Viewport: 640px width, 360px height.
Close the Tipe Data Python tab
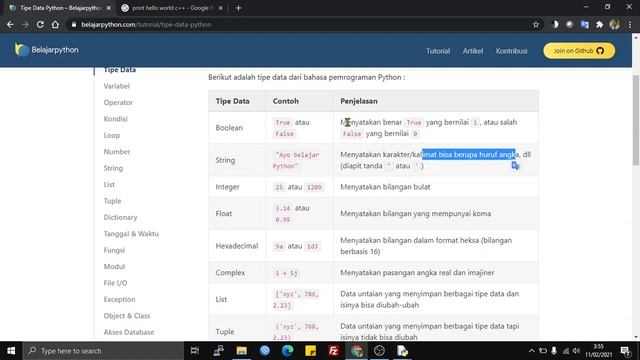(x=109, y=8)
